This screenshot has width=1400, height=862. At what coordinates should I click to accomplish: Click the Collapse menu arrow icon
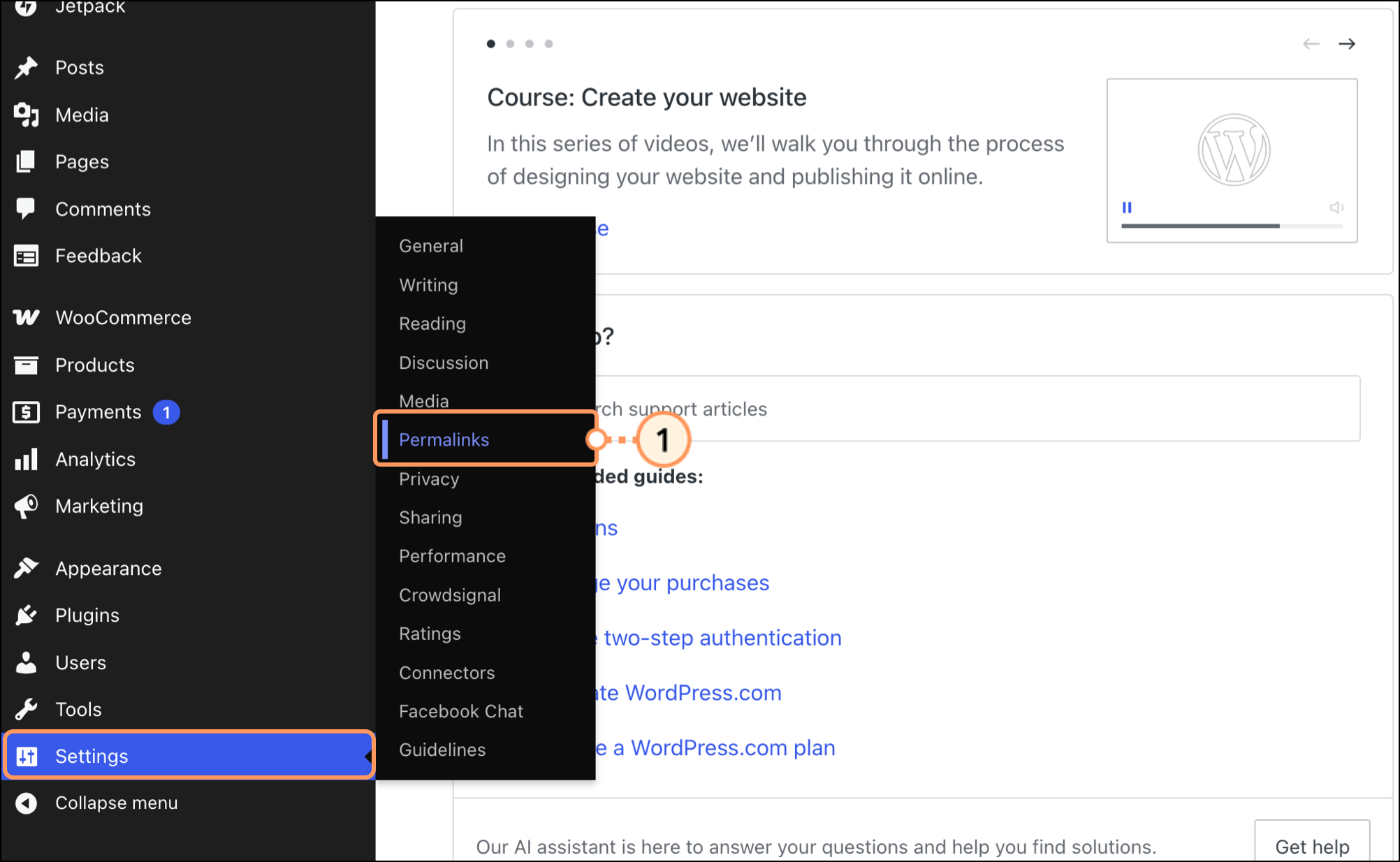pos(26,803)
